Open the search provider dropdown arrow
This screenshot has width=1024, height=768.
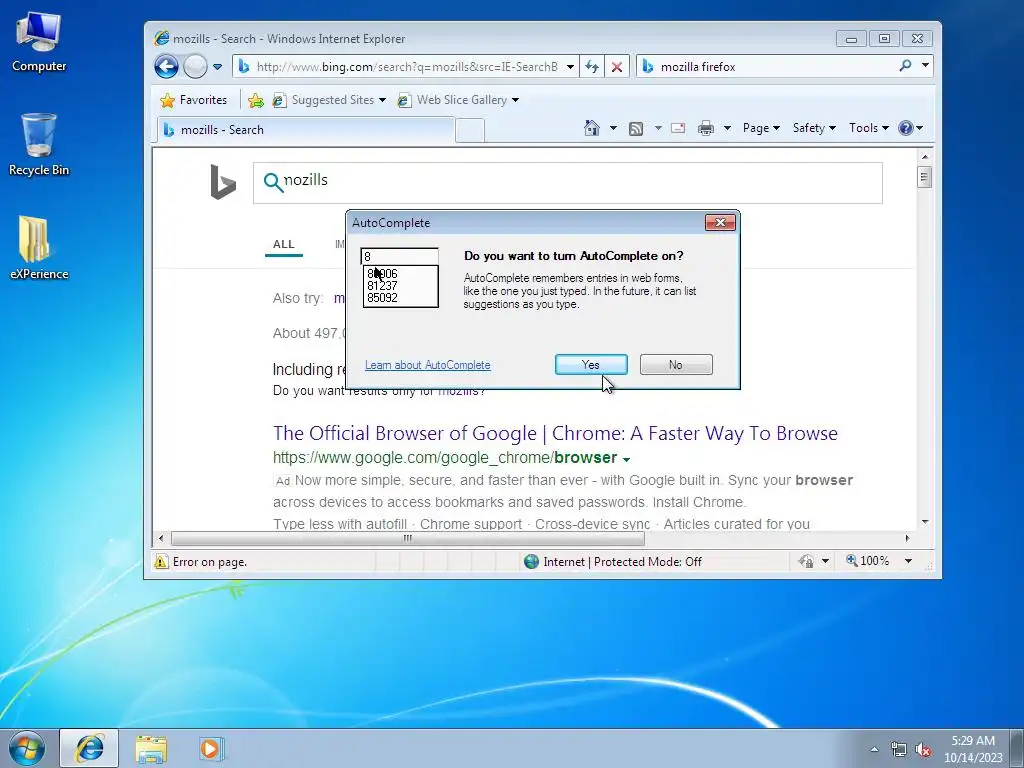coord(925,65)
